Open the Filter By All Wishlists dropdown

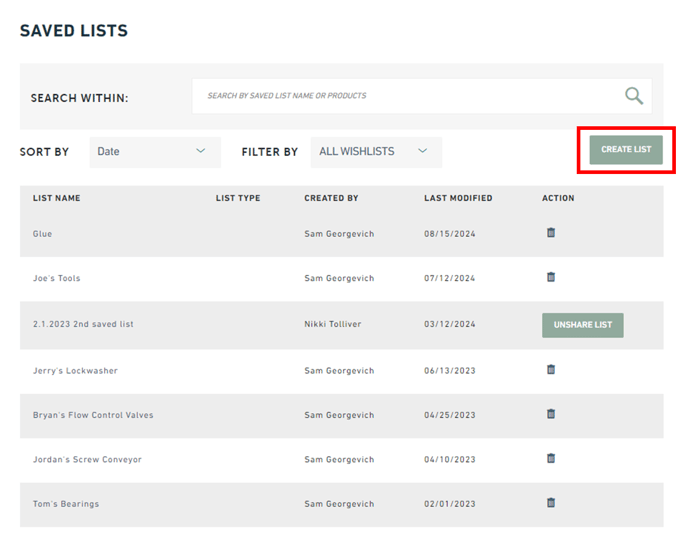376,152
